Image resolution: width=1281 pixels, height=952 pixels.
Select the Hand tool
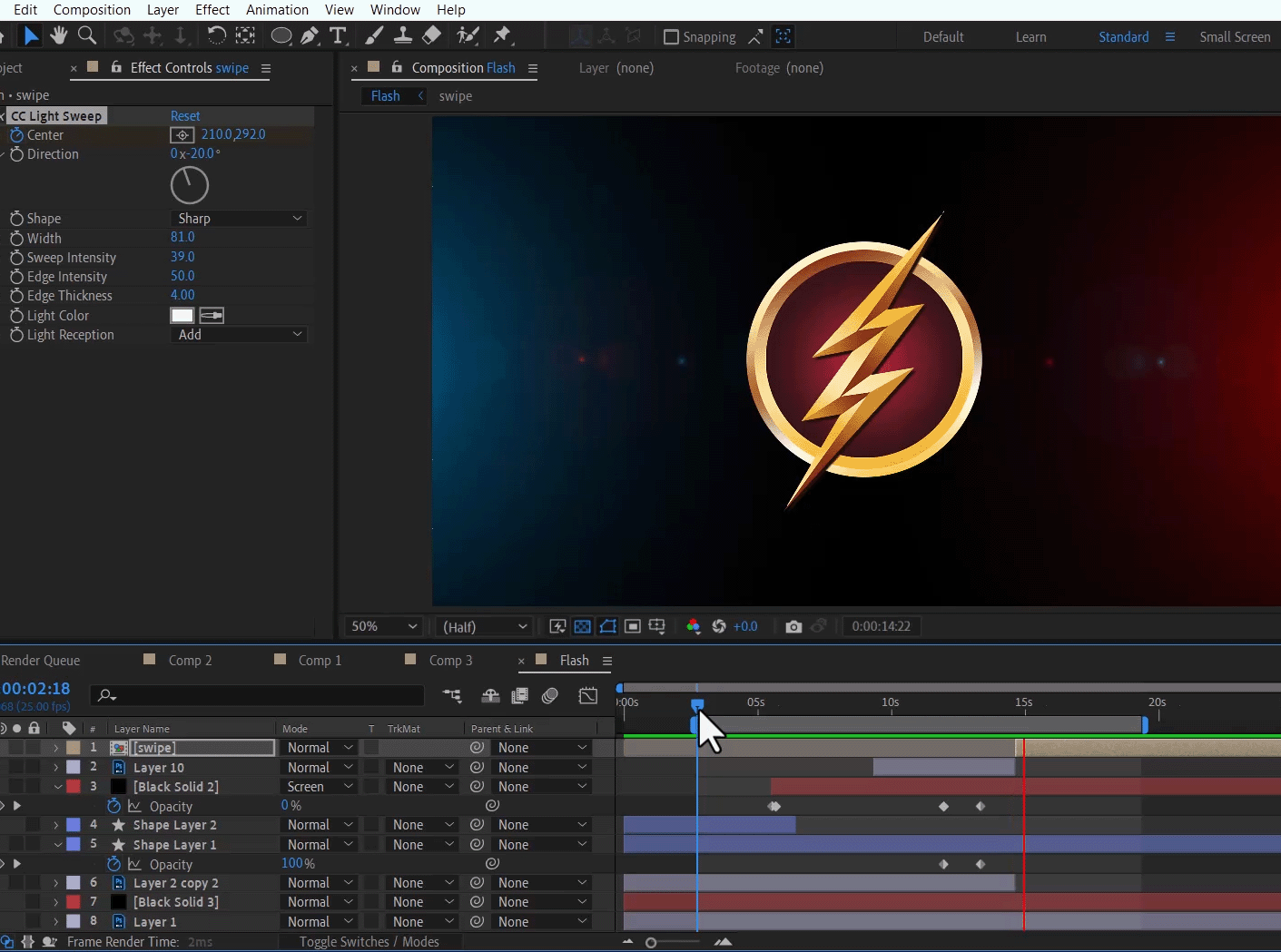point(58,36)
